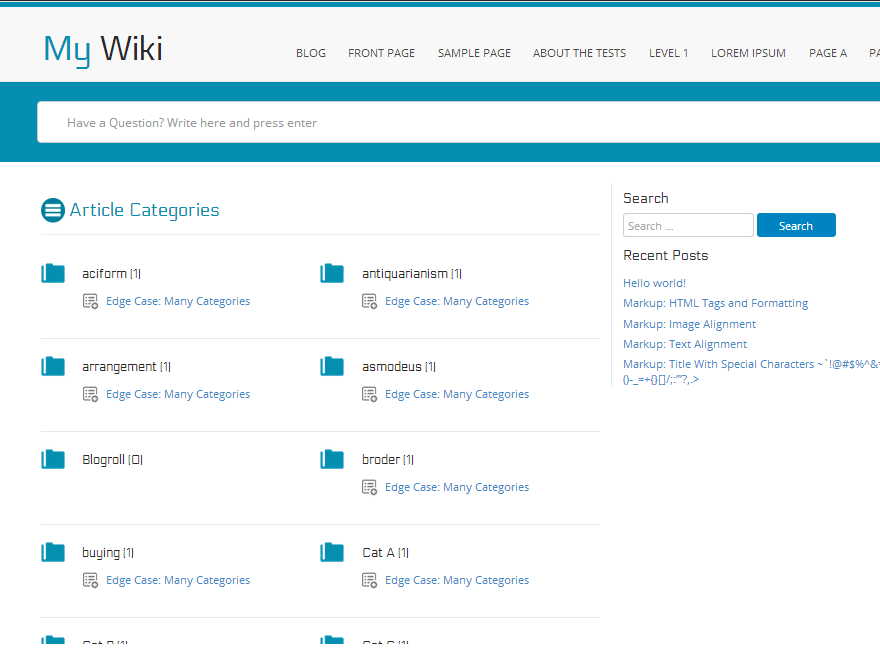The image size is (880, 660).
Task: Open the arrangement category
Action: click(x=126, y=367)
